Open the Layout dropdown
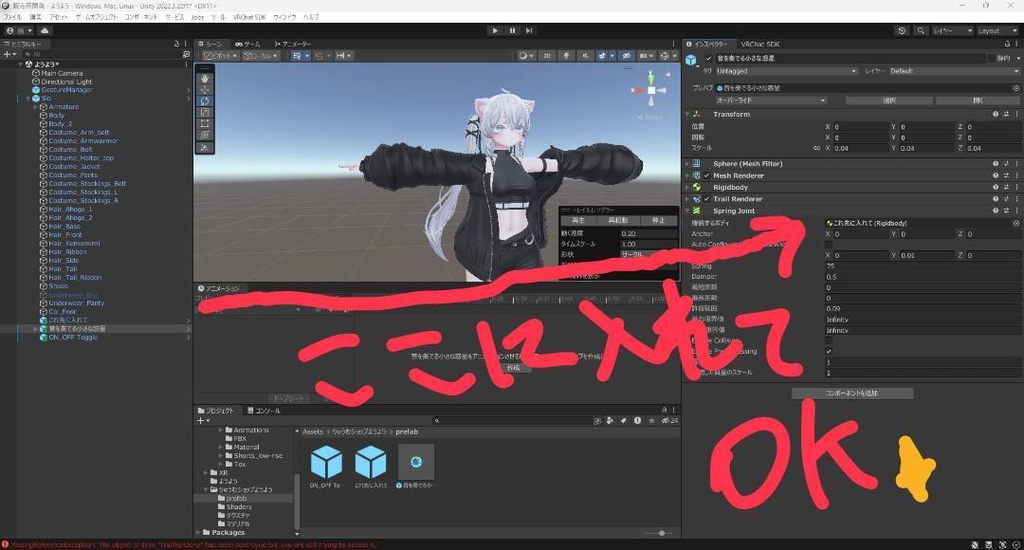 pyautogui.click(x=997, y=31)
